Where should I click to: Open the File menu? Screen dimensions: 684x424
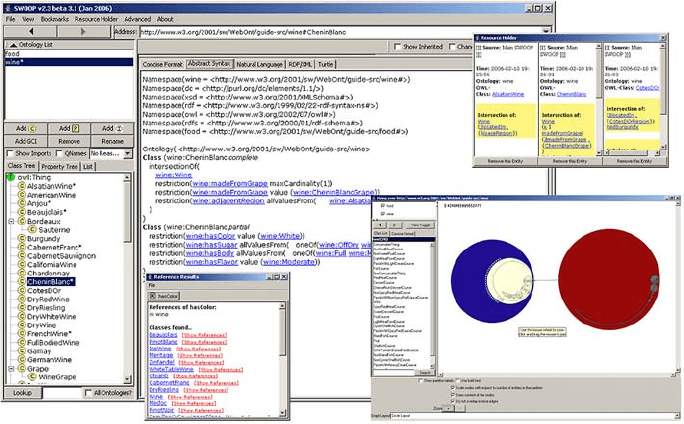pos(10,19)
